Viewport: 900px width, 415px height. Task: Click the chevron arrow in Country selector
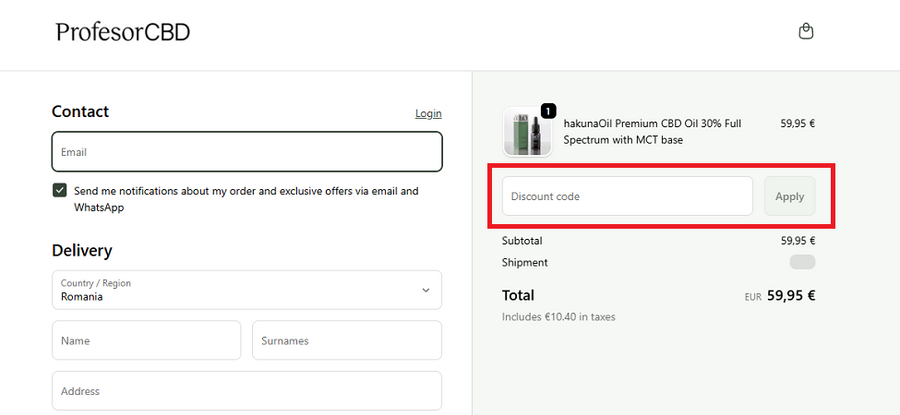point(426,290)
